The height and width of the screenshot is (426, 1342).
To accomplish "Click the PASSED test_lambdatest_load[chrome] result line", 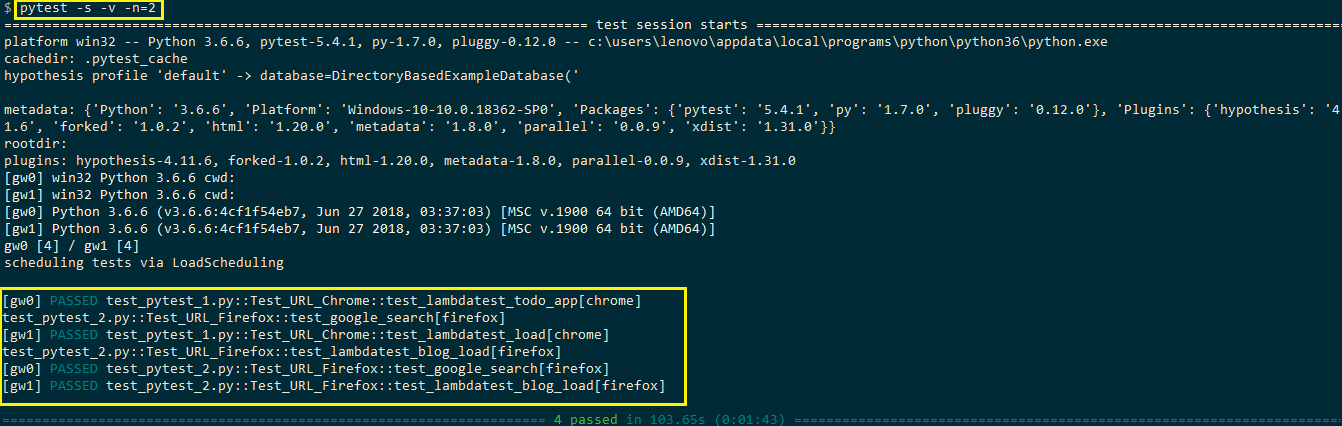I will 330,334.
